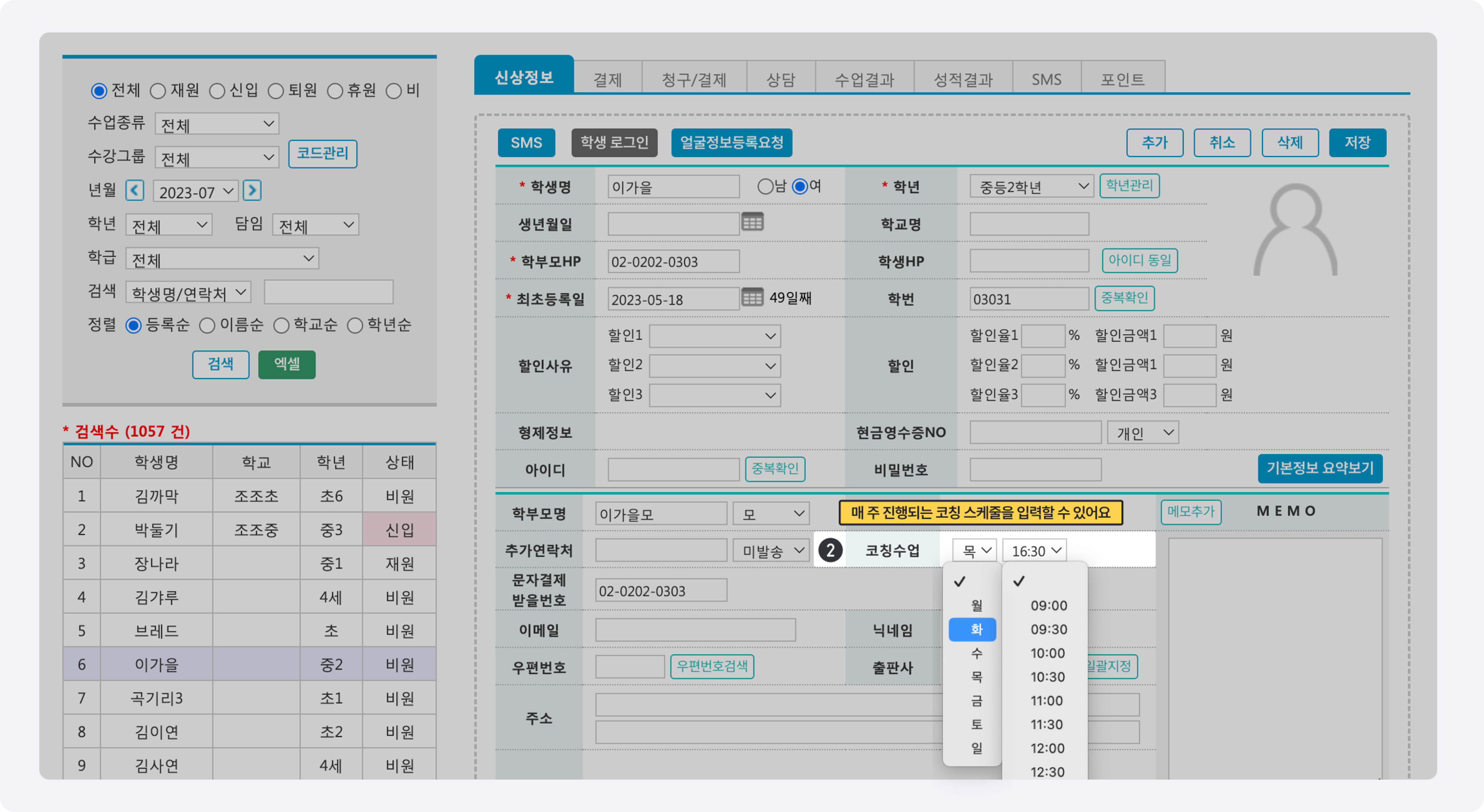The height and width of the screenshot is (812, 1484).
Task: Click the 학교명 input field
Action: point(1029,224)
